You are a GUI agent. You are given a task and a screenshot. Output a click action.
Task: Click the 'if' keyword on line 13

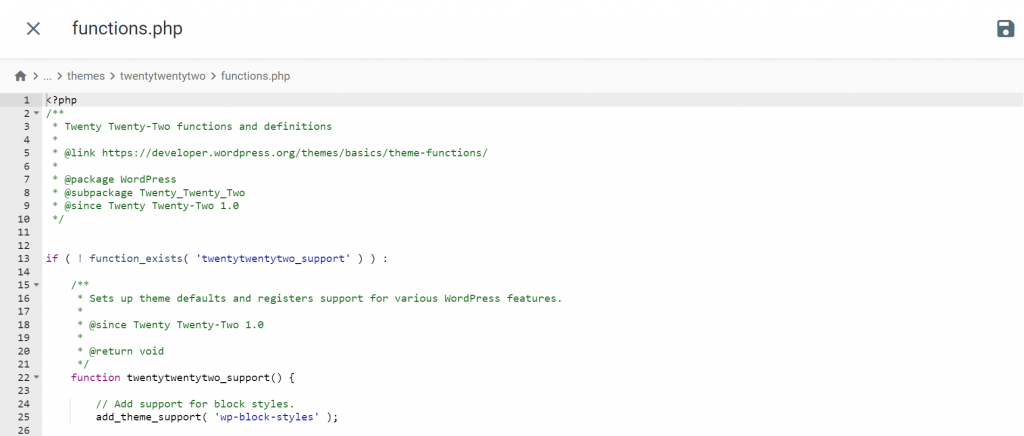52,258
